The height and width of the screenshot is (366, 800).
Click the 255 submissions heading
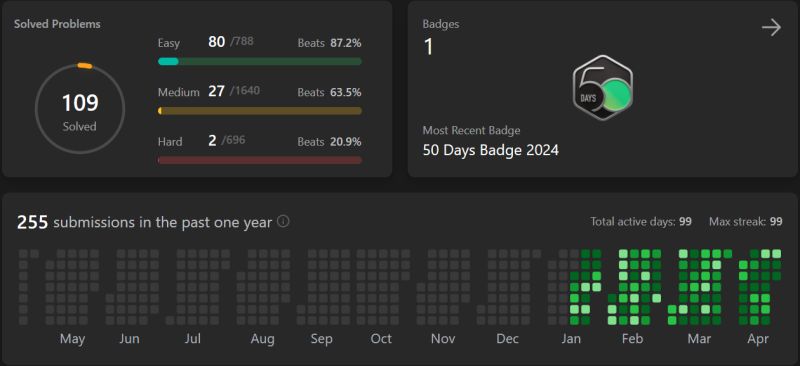144,222
